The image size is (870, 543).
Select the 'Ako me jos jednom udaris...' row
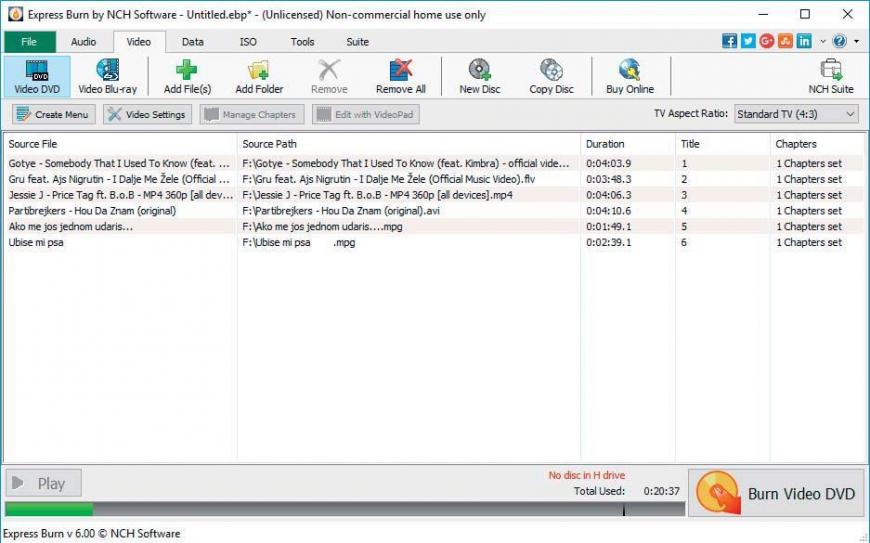click(434, 226)
